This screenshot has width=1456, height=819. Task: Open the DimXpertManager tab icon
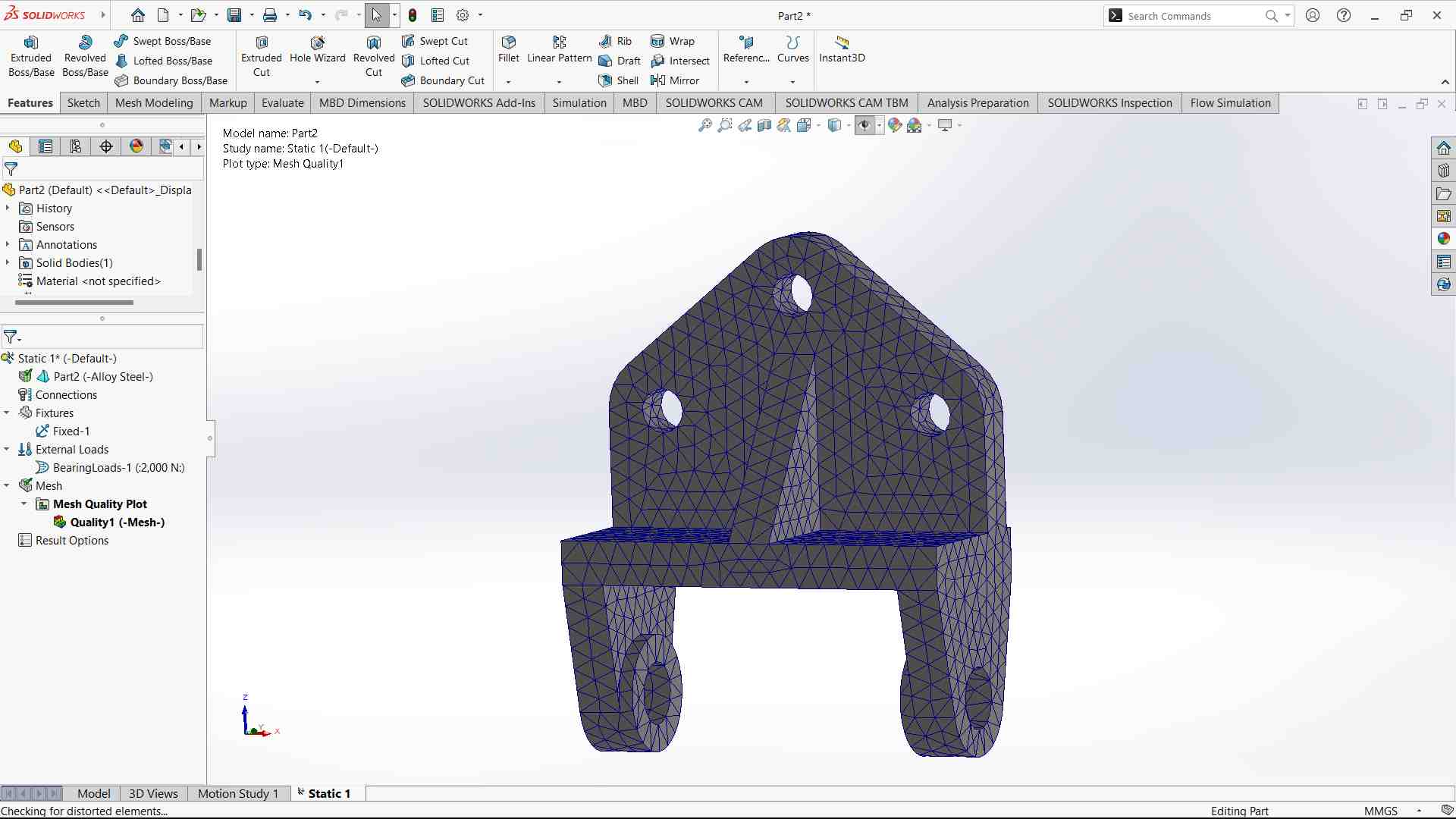[106, 146]
